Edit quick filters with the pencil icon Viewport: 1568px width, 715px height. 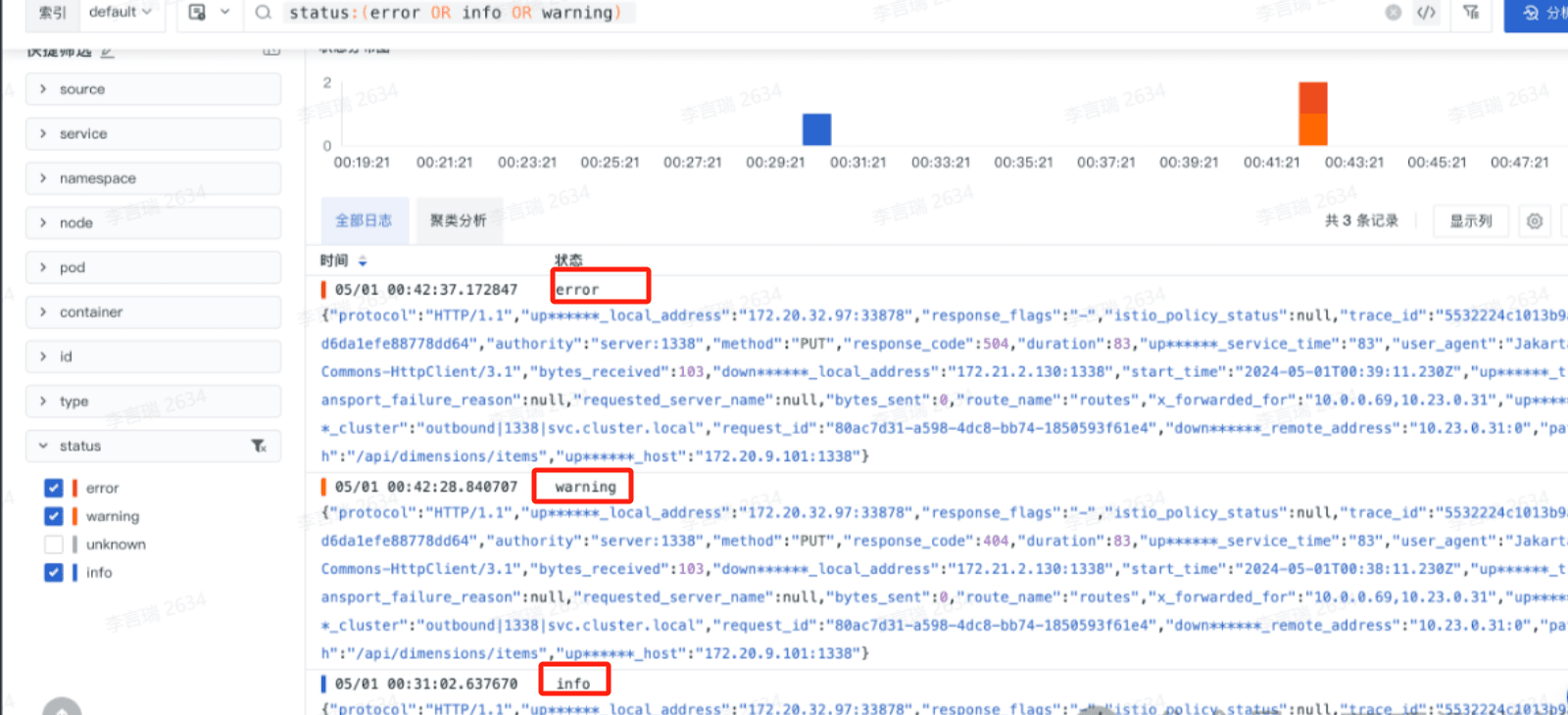(x=108, y=51)
